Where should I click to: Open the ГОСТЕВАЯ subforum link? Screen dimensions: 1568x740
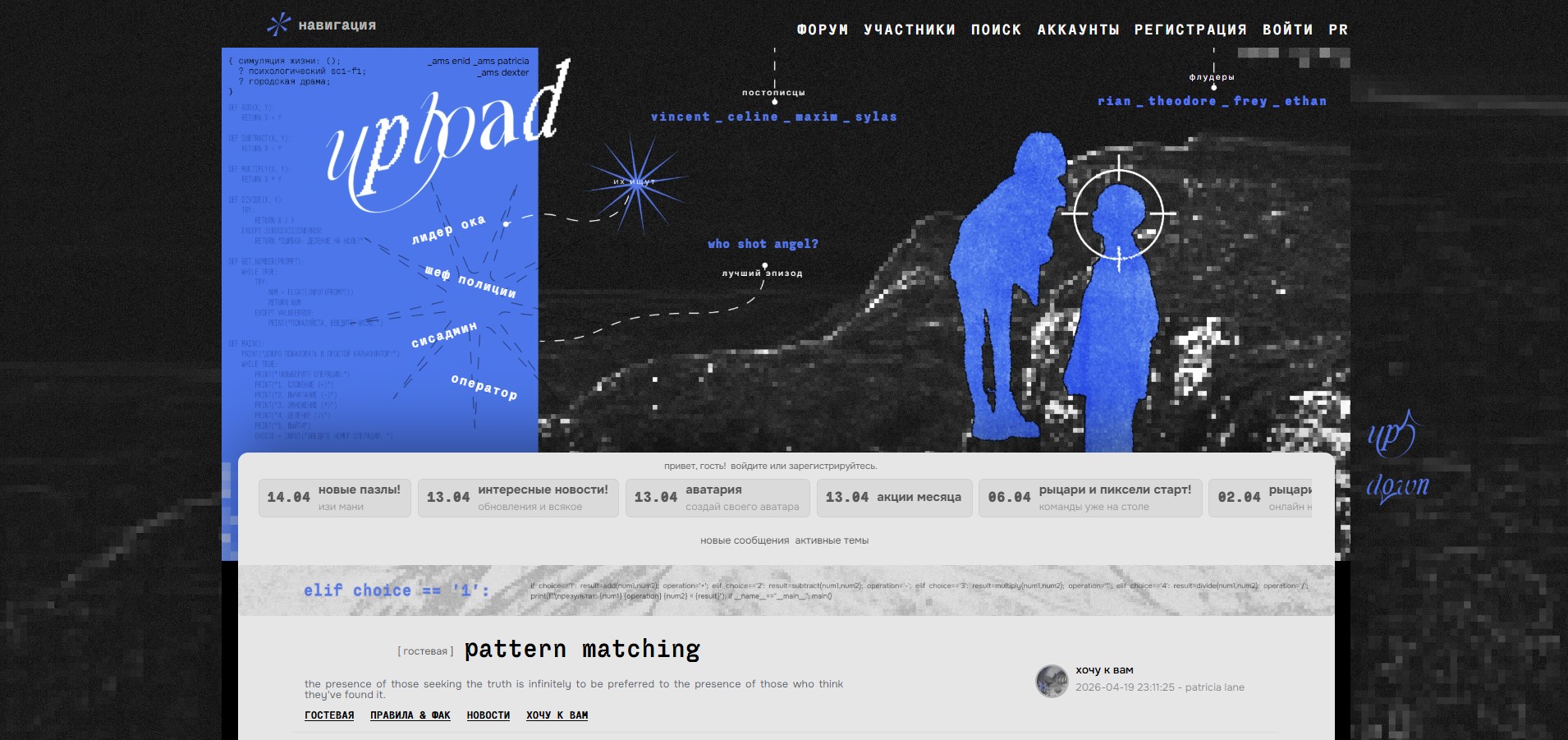(x=329, y=715)
